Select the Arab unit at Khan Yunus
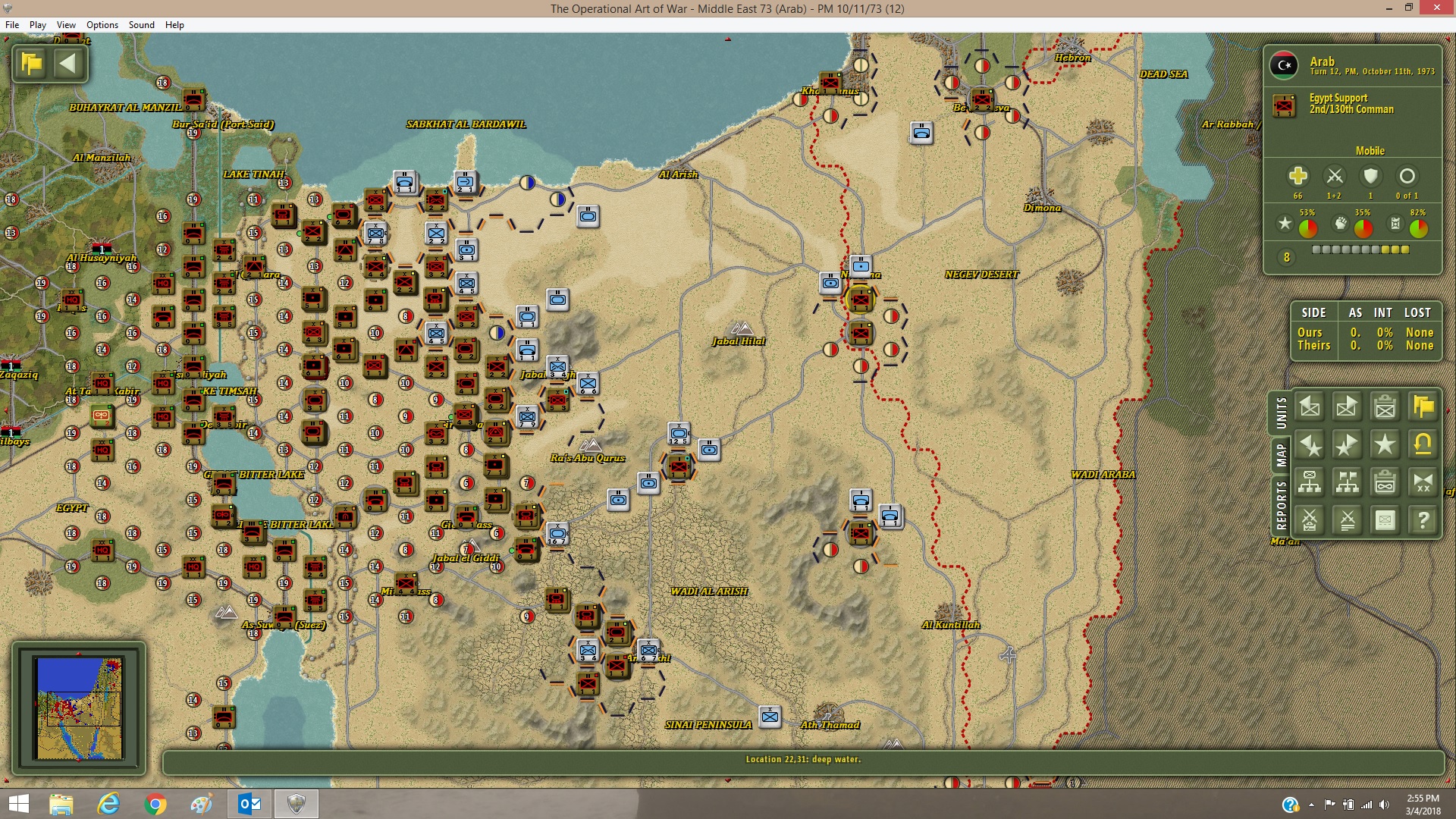The width and height of the screenshot is (1456, 819). coord(830,82)
